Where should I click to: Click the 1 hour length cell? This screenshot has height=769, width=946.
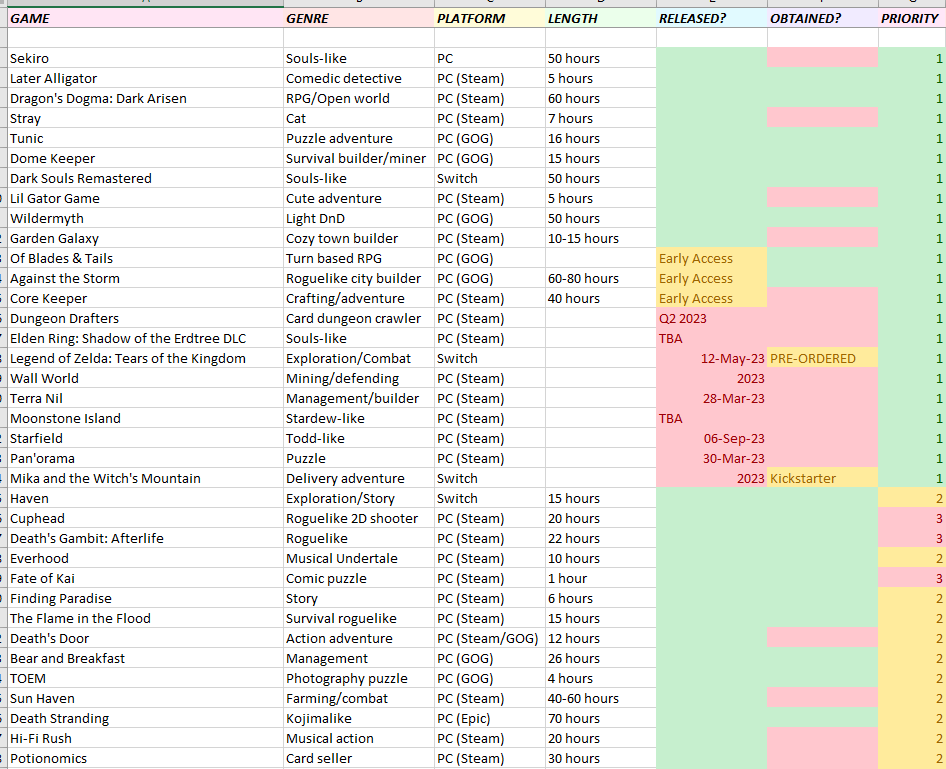click(601, 578)
